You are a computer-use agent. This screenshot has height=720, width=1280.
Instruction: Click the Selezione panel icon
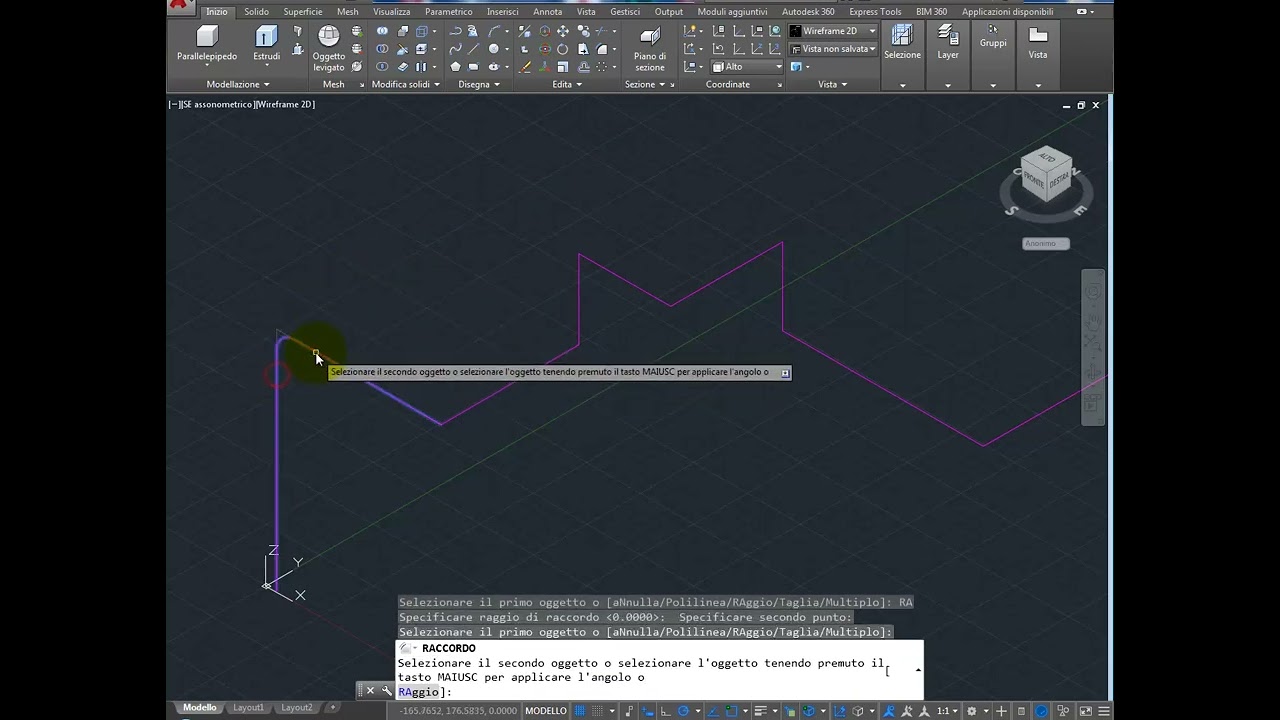(x=902, y=41)
